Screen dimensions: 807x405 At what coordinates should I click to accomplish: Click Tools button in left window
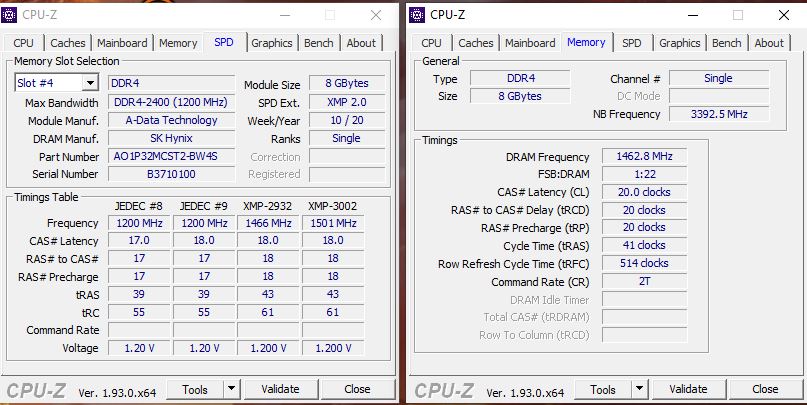[x=196, y=390]
